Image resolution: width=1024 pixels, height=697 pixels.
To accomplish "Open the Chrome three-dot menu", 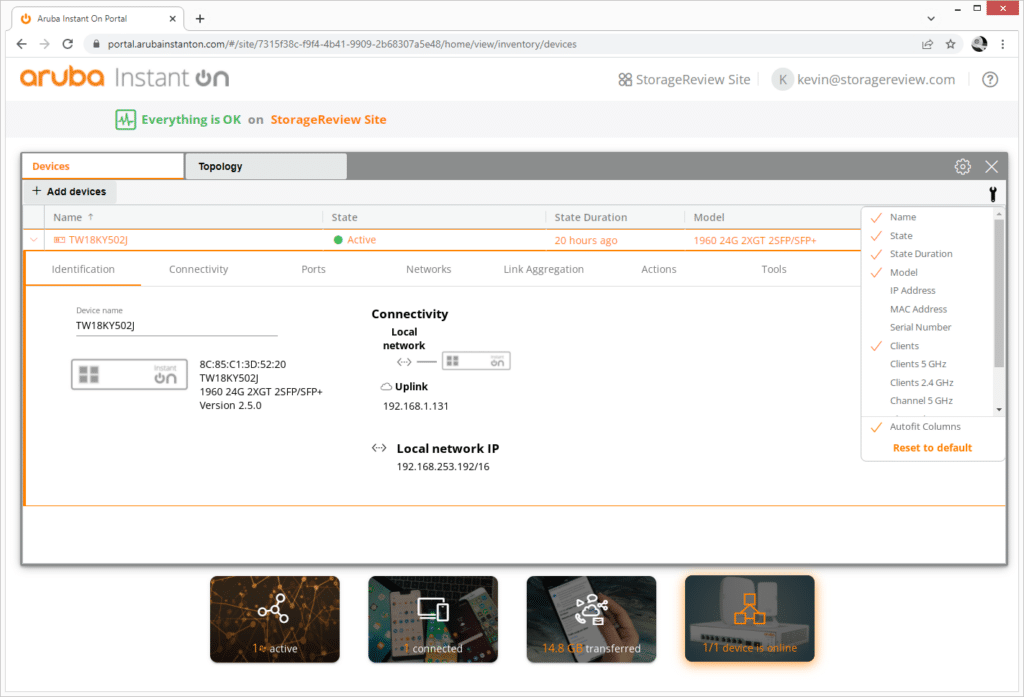I will click(x=1002, y=44).
